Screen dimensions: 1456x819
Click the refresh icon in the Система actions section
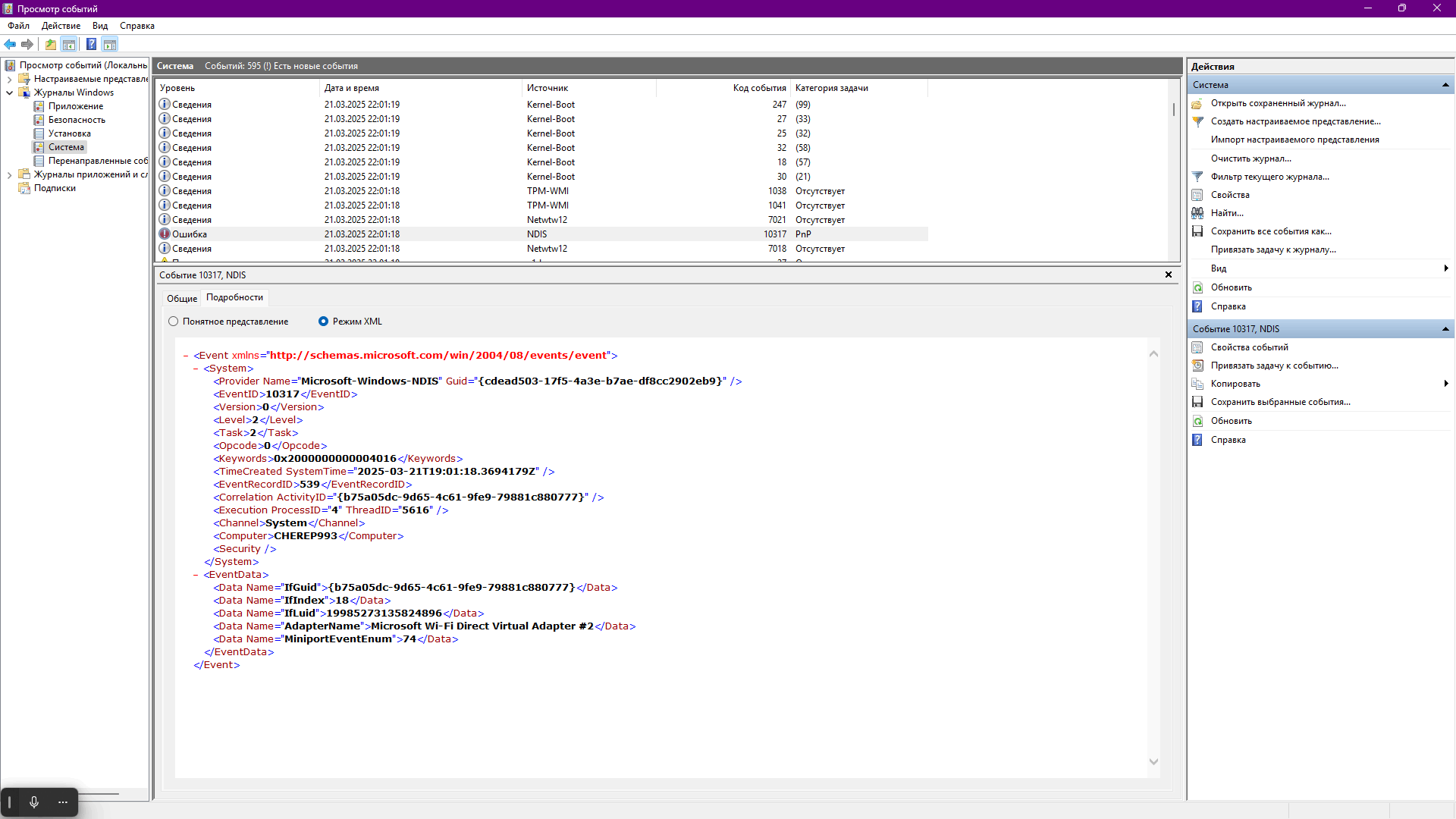coord(1197,287)
